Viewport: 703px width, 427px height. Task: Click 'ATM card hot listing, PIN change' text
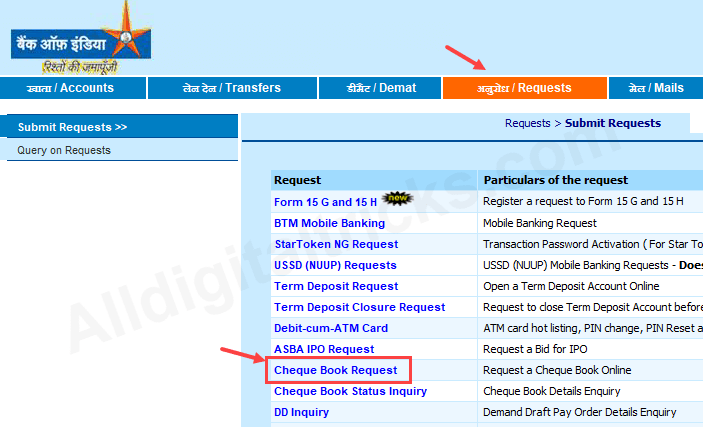pos(593,328)
